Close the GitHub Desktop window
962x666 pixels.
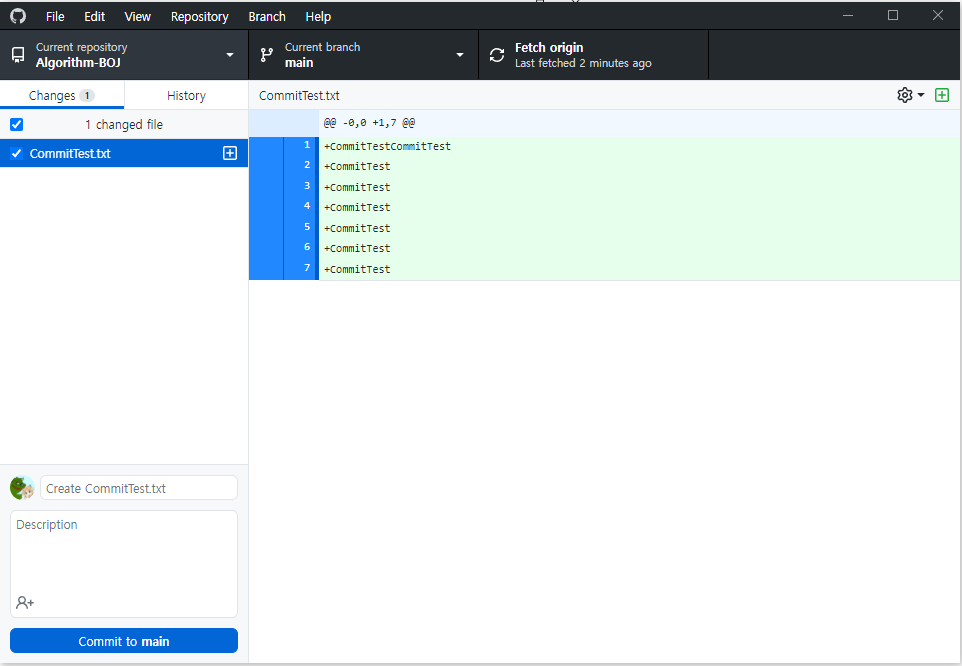[937, 15]
